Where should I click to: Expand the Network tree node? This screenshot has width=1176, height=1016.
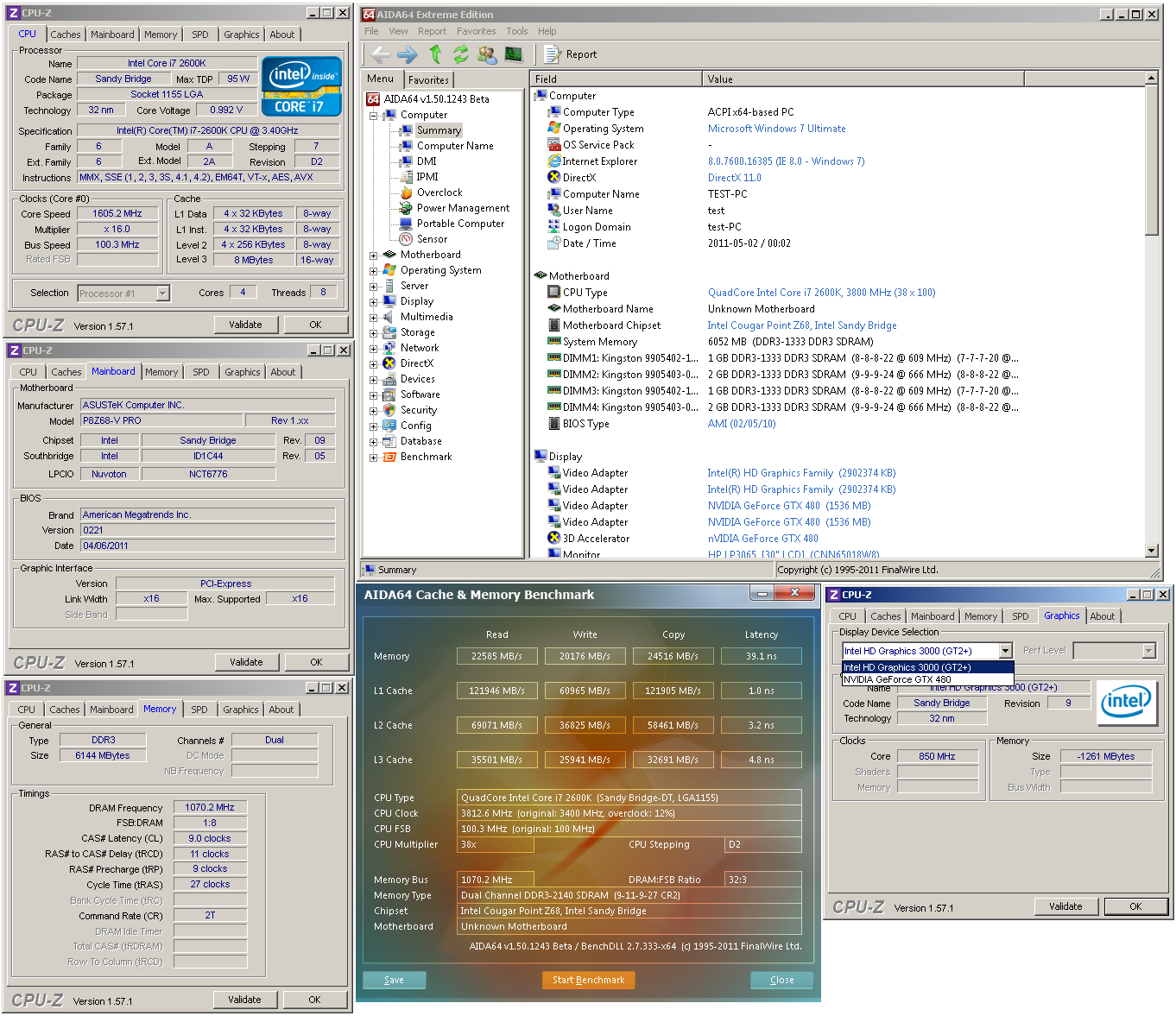[x=374, y=348]
